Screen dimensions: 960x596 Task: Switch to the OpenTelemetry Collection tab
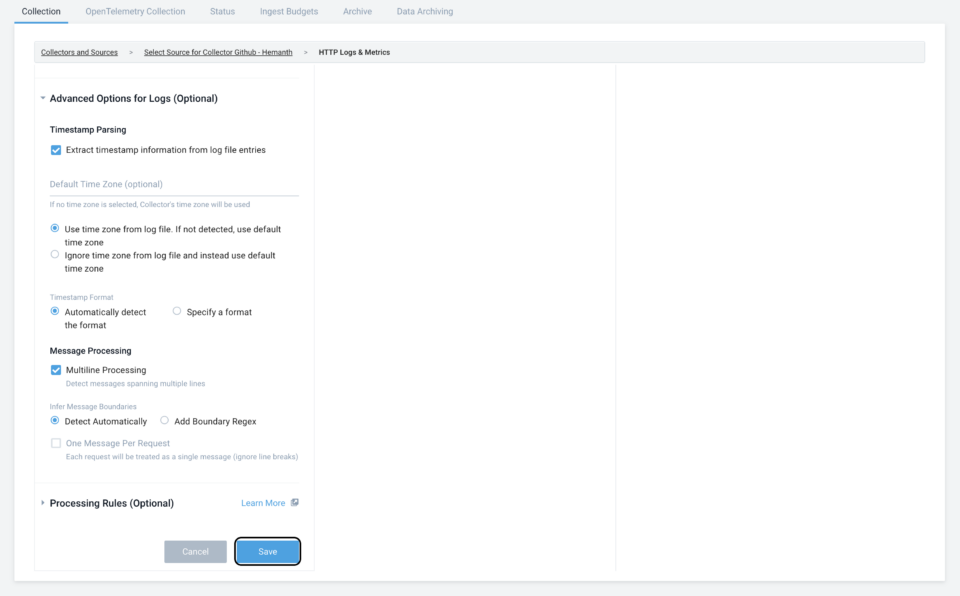(x=135, y=11)
